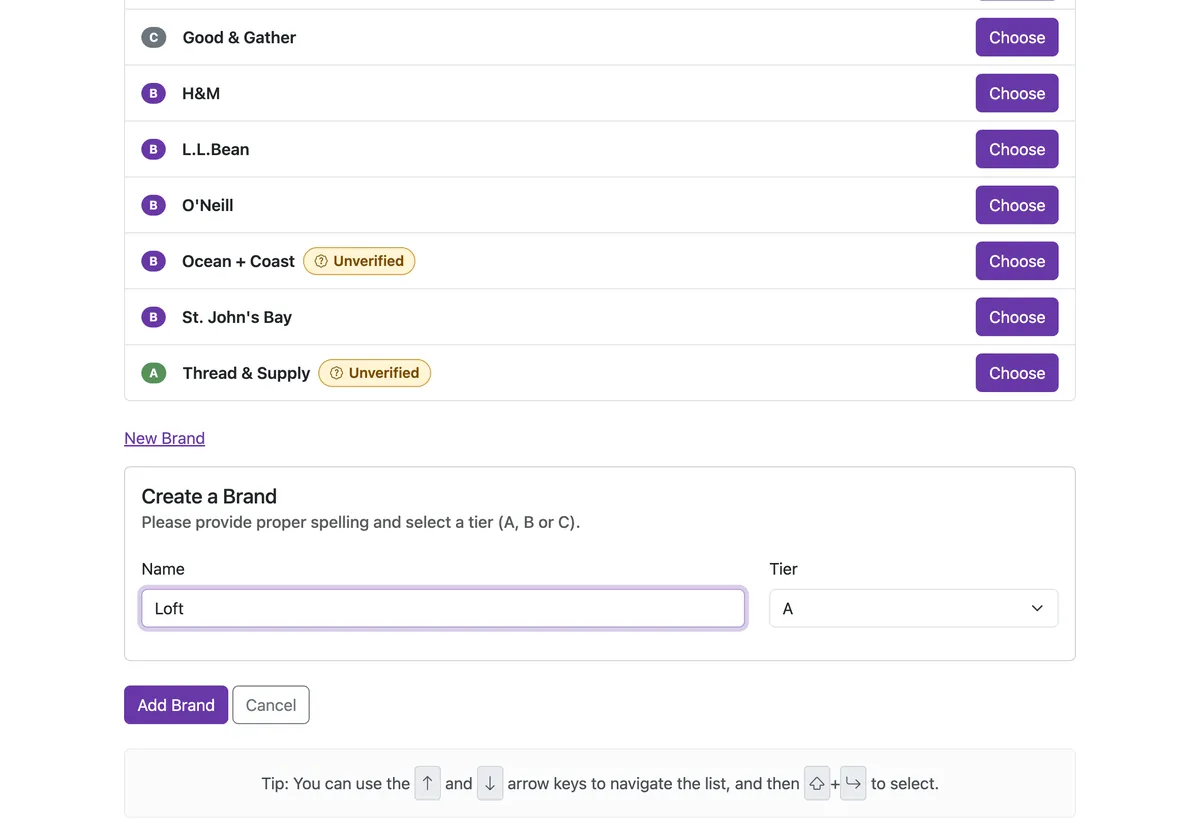The image size is (1200, 834).
Task: Click the B tier badge beside L.L.Bean
Action: pos(153,149)
